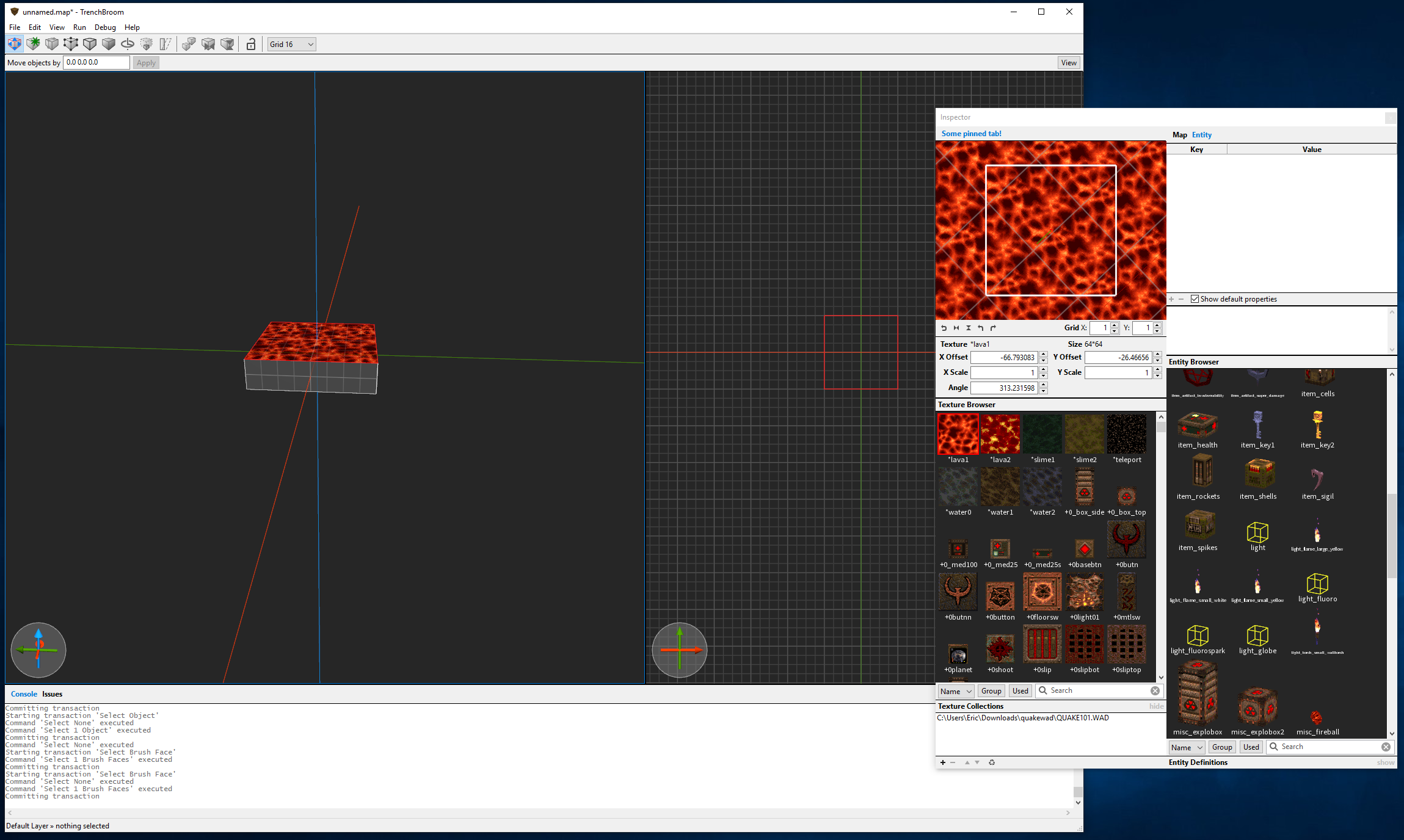This screenshot has width=1404, height=840.
Task: Select the *lava2 texture thumbnail
Action: 1000,435
